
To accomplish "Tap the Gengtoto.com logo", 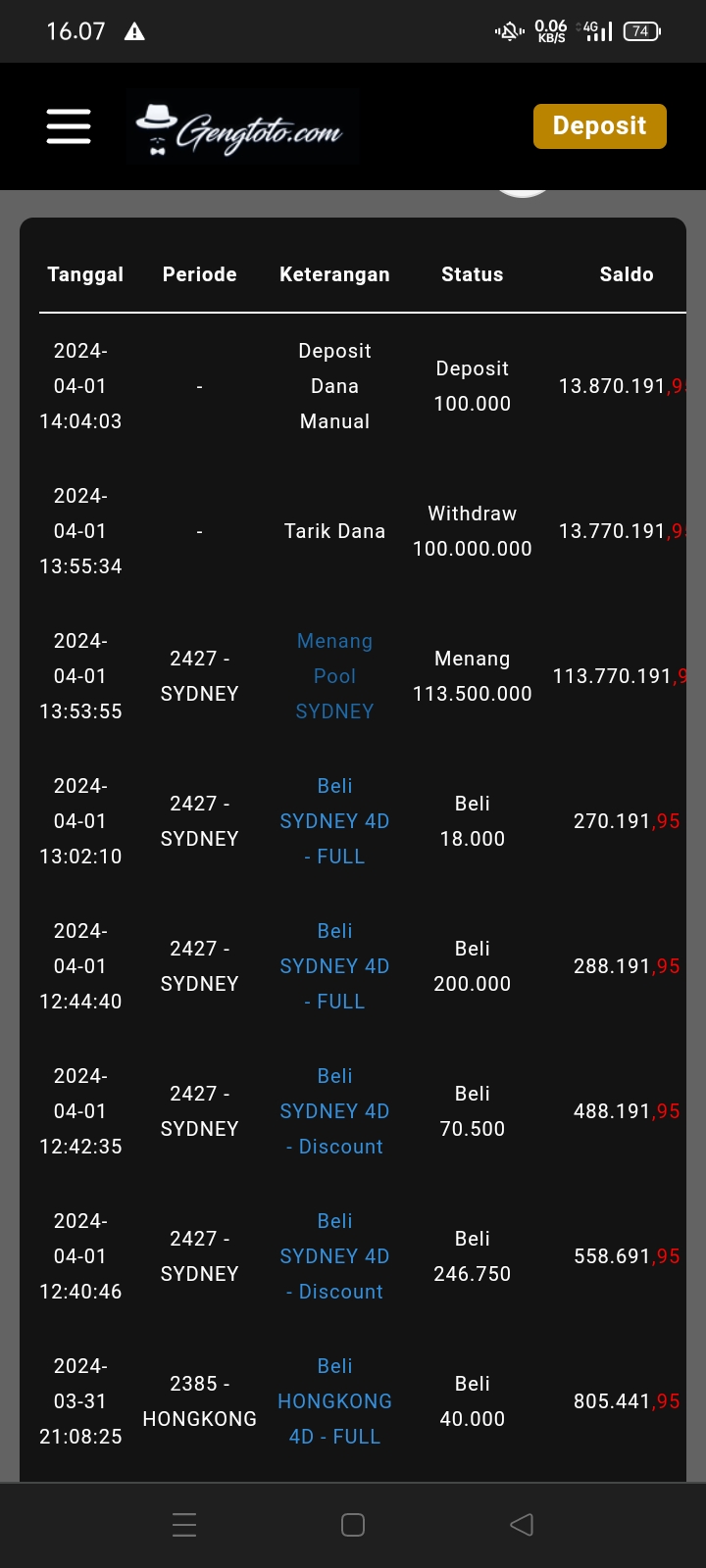I will [241, 127].
